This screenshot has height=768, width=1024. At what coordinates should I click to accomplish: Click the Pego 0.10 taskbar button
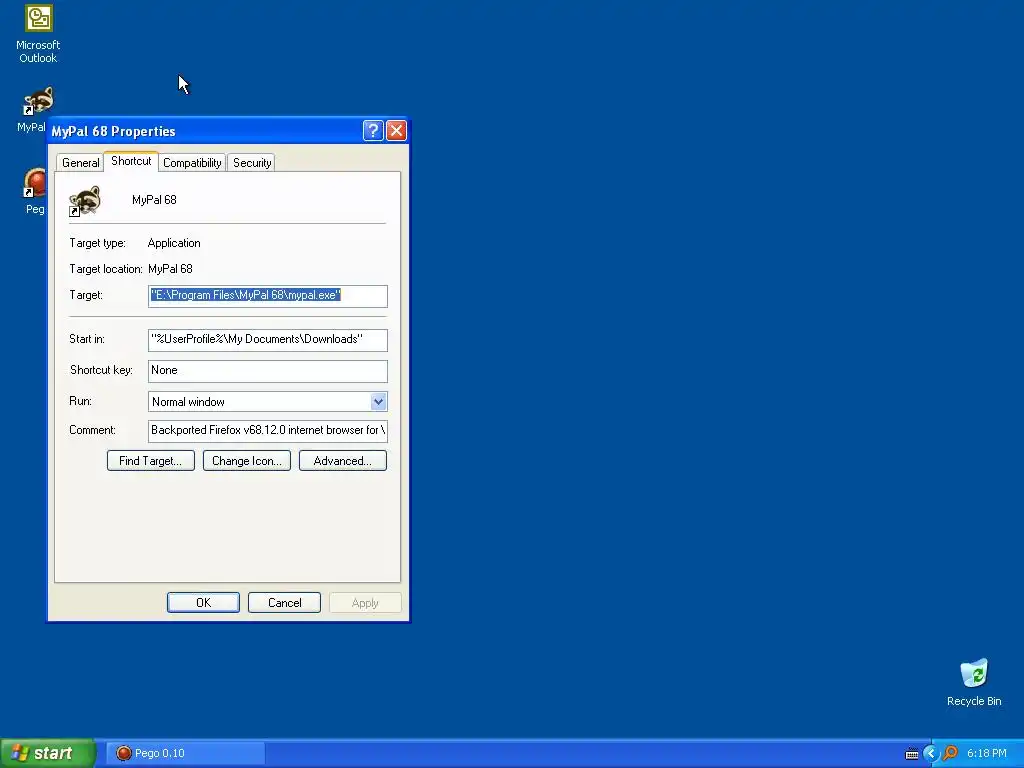pos(185,753)
